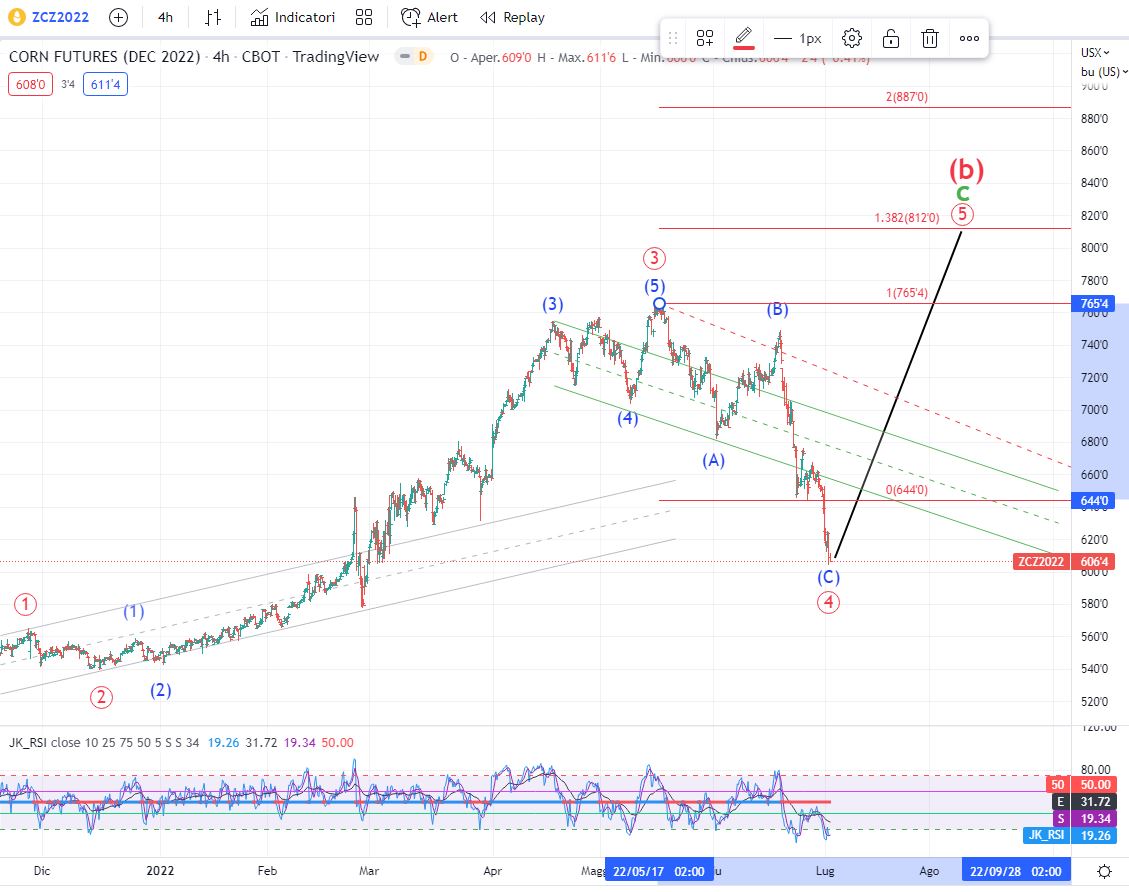Select the 2(887'0) Fibonacci level label
This screenshot has height=892, width=1129.
[x=907, y=96]
